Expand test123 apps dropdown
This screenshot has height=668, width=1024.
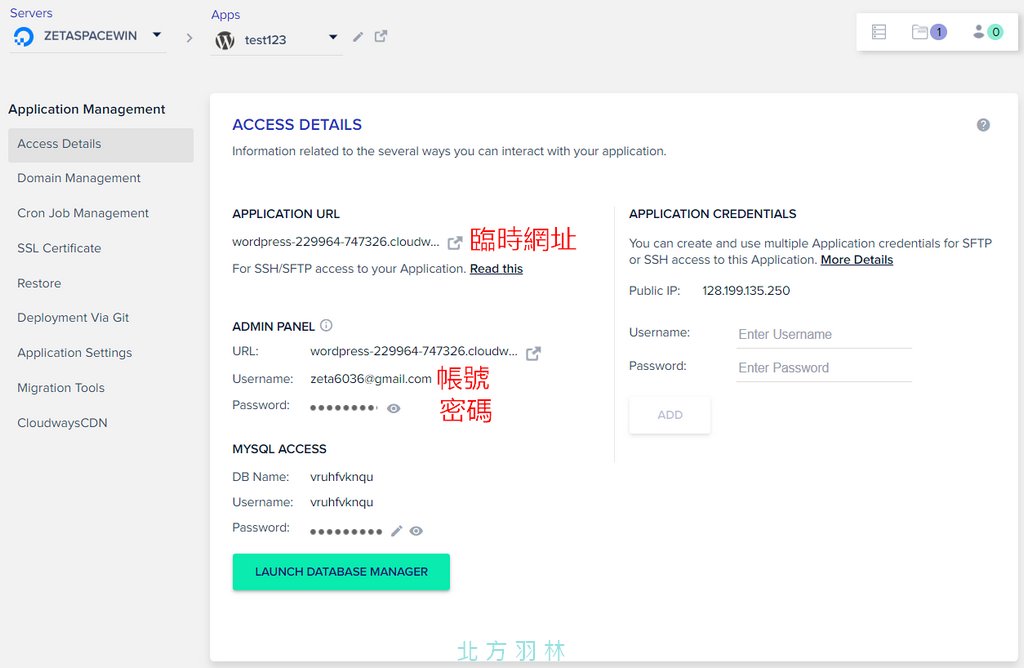pos(333,37)
